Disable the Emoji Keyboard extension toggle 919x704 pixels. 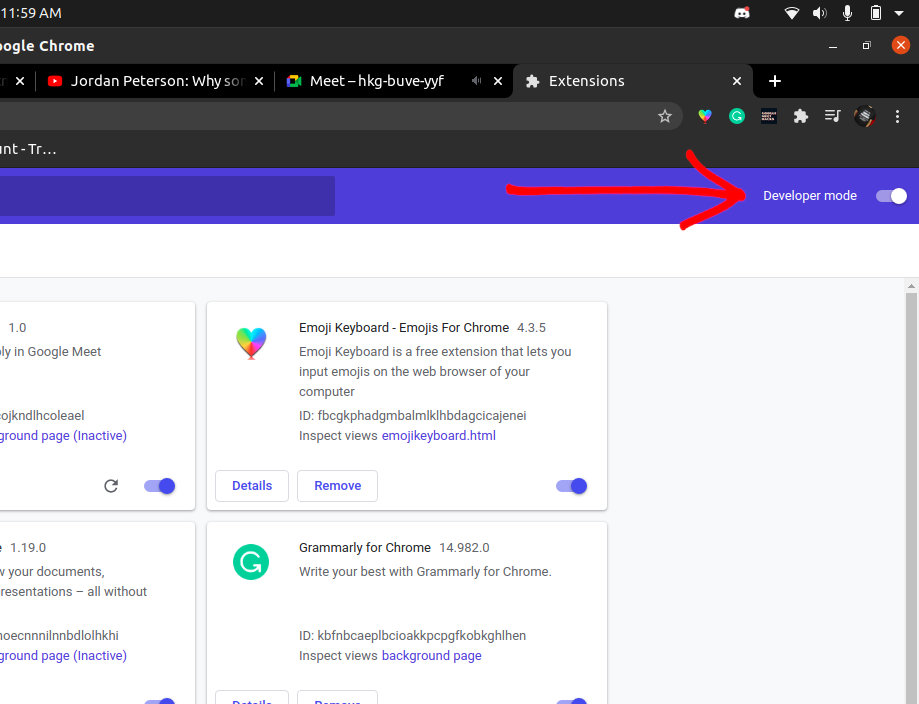pos(571,486)
